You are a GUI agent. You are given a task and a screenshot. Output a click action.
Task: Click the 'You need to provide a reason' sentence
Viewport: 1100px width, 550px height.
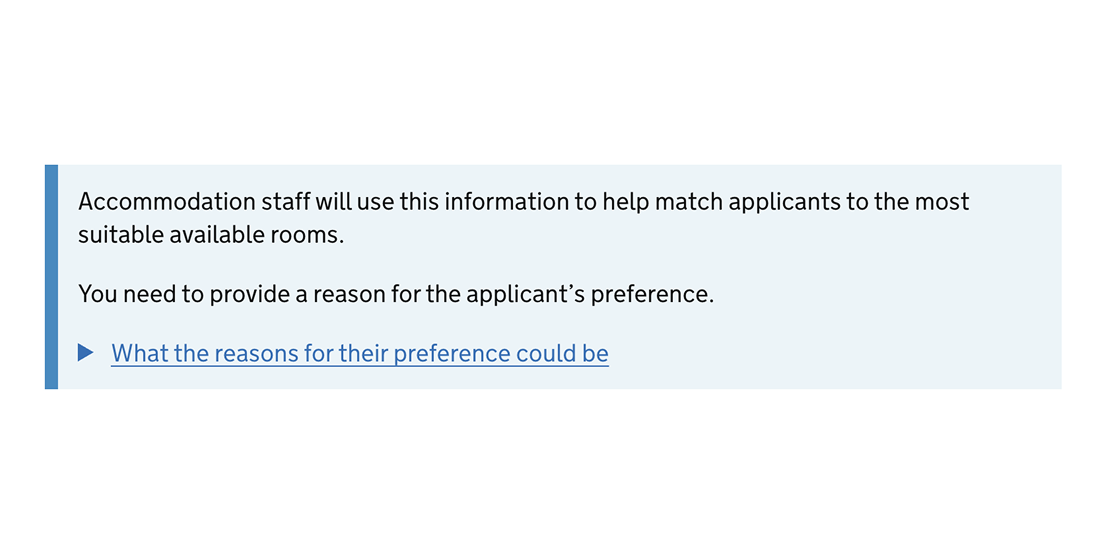[396, 295]
